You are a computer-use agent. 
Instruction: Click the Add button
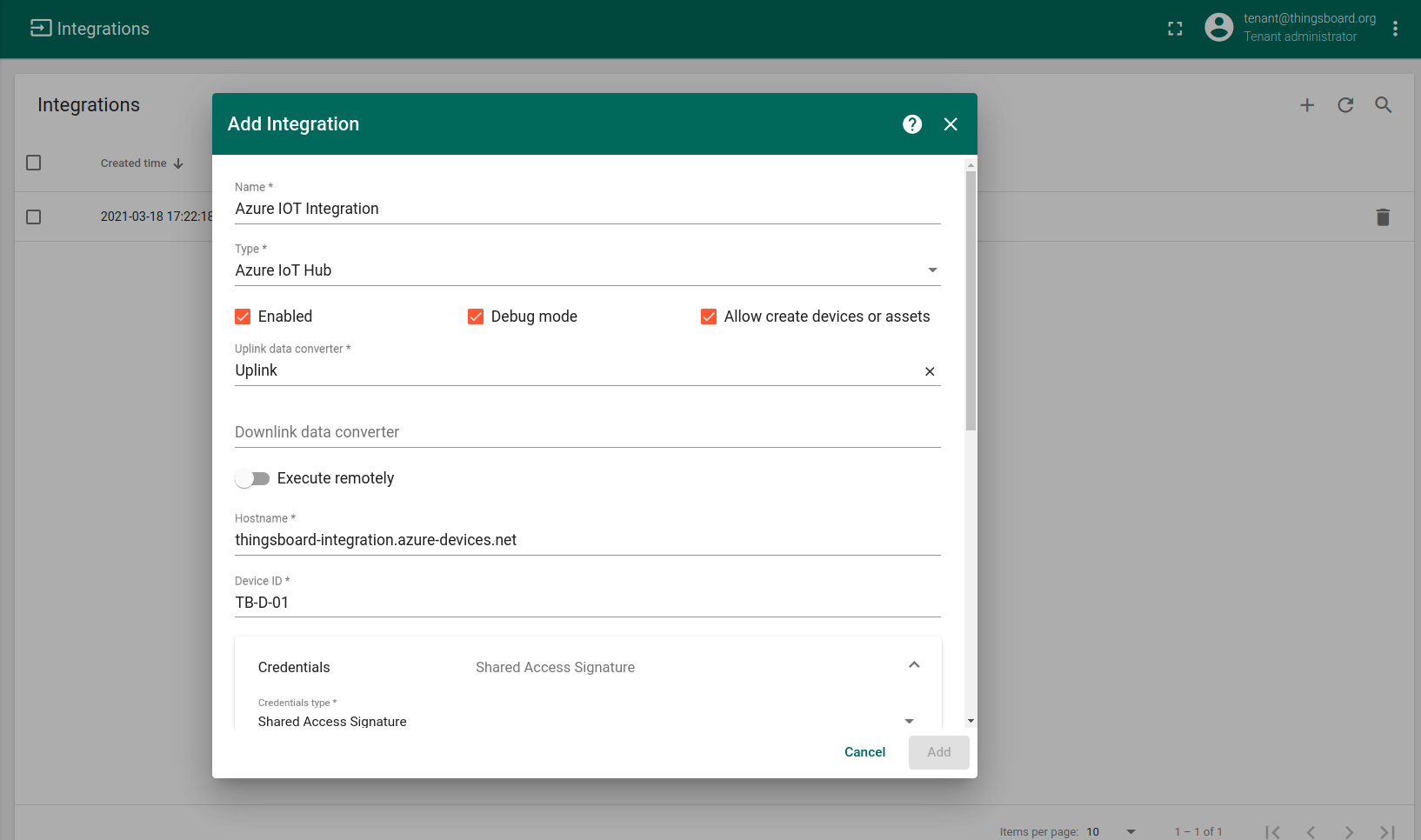(939, 752)
